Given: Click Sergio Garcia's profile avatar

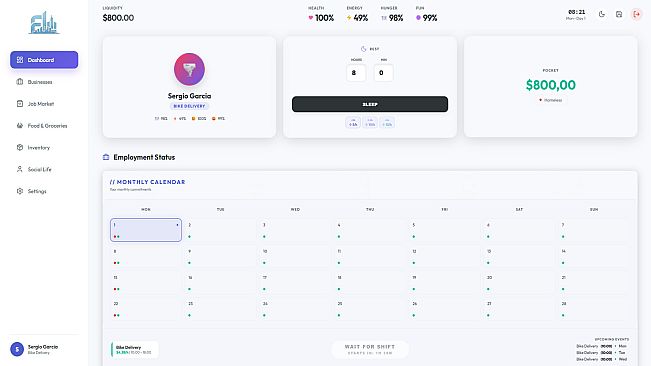Looking at the screenshot, I should (x=189, y=69).
